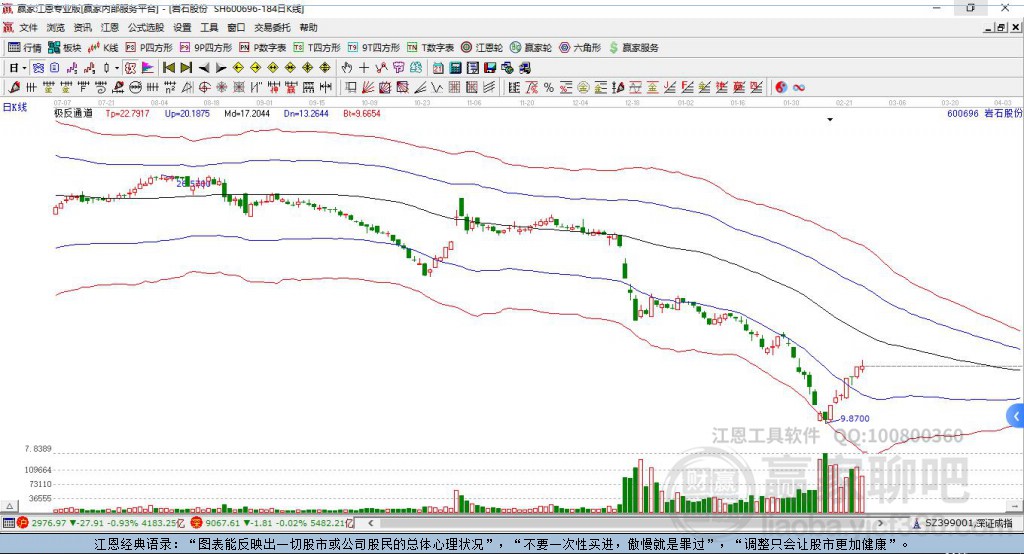
Task: Click the 深 index status icon
Action: coord(196,523)
